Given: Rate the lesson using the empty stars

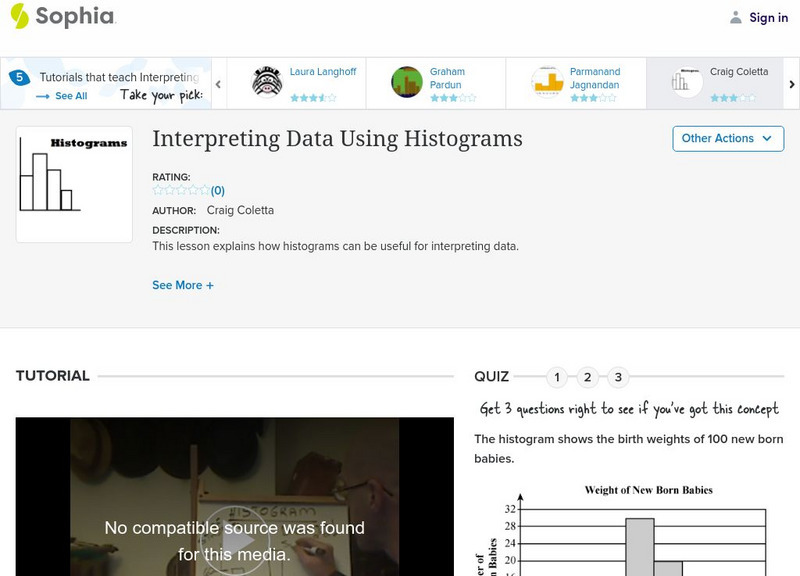Looking at the screenshot, I should coord(180,190).
